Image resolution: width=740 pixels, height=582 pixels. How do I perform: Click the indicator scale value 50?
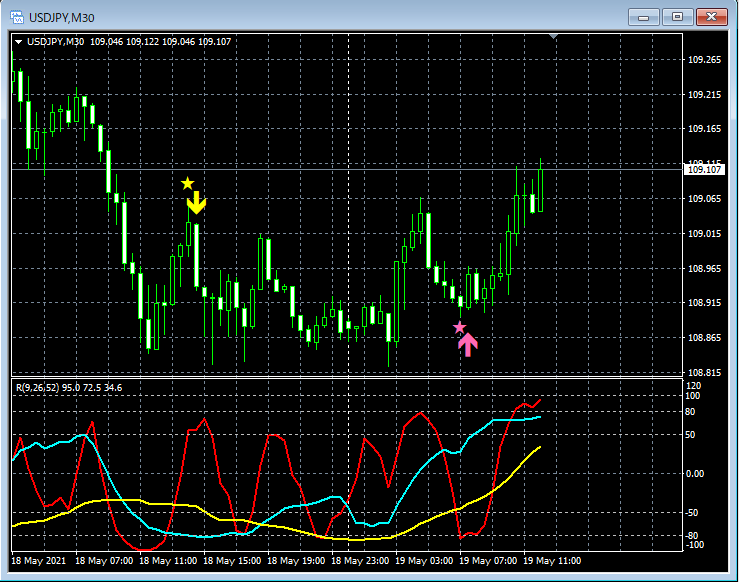tap(690, 435)
